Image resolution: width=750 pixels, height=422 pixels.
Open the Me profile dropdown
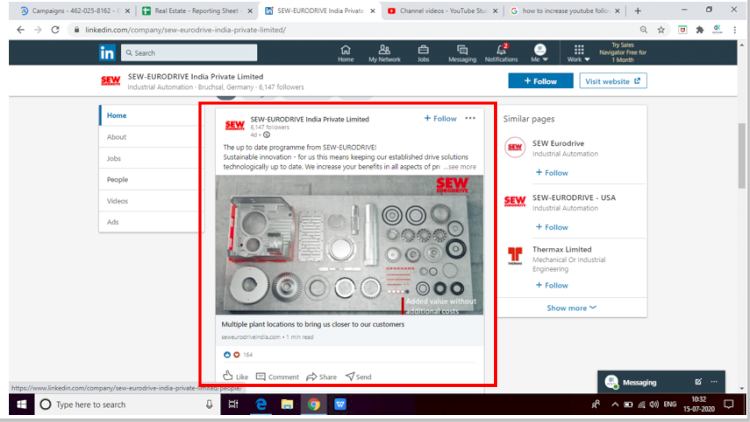540,52
